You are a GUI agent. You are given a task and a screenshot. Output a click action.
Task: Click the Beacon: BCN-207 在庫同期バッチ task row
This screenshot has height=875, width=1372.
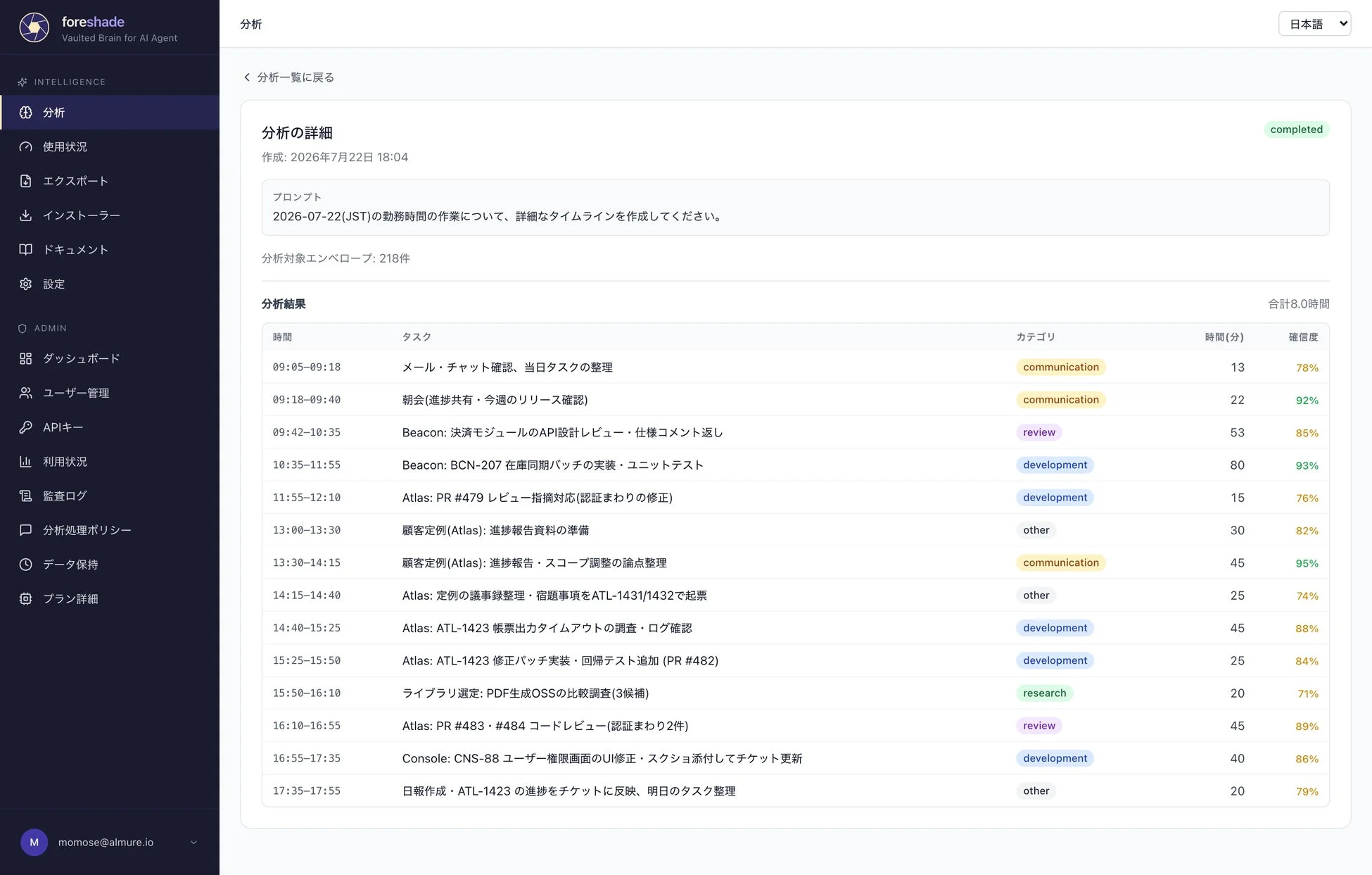pyautogui.click(x=795, y=465)
